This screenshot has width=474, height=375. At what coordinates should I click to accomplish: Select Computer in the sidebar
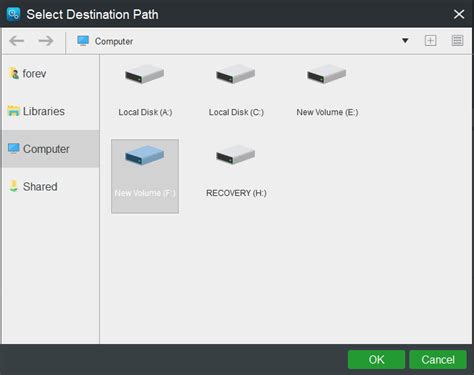51,149
